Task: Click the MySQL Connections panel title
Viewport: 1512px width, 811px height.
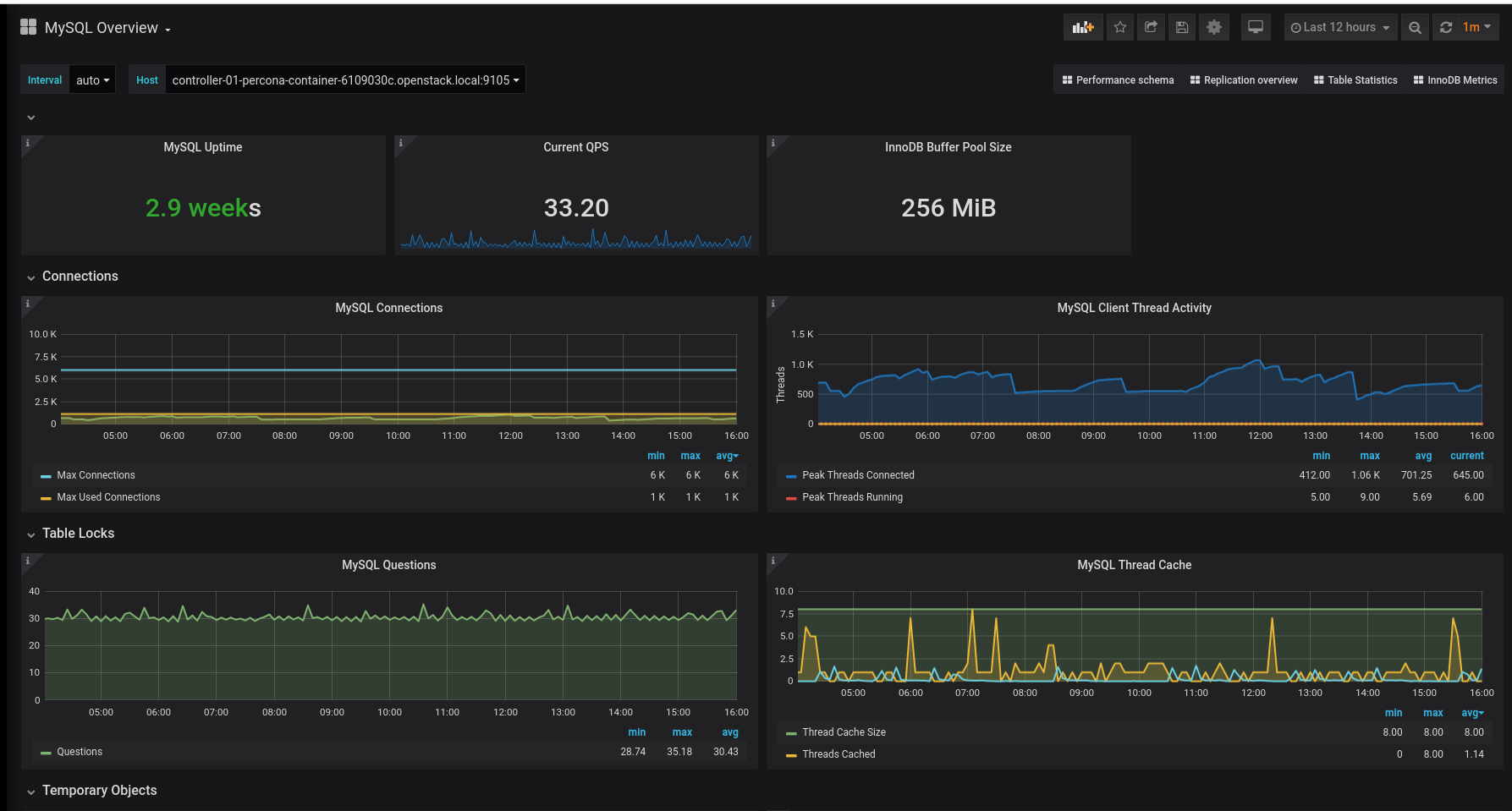Action: click(x=388, y=308)
